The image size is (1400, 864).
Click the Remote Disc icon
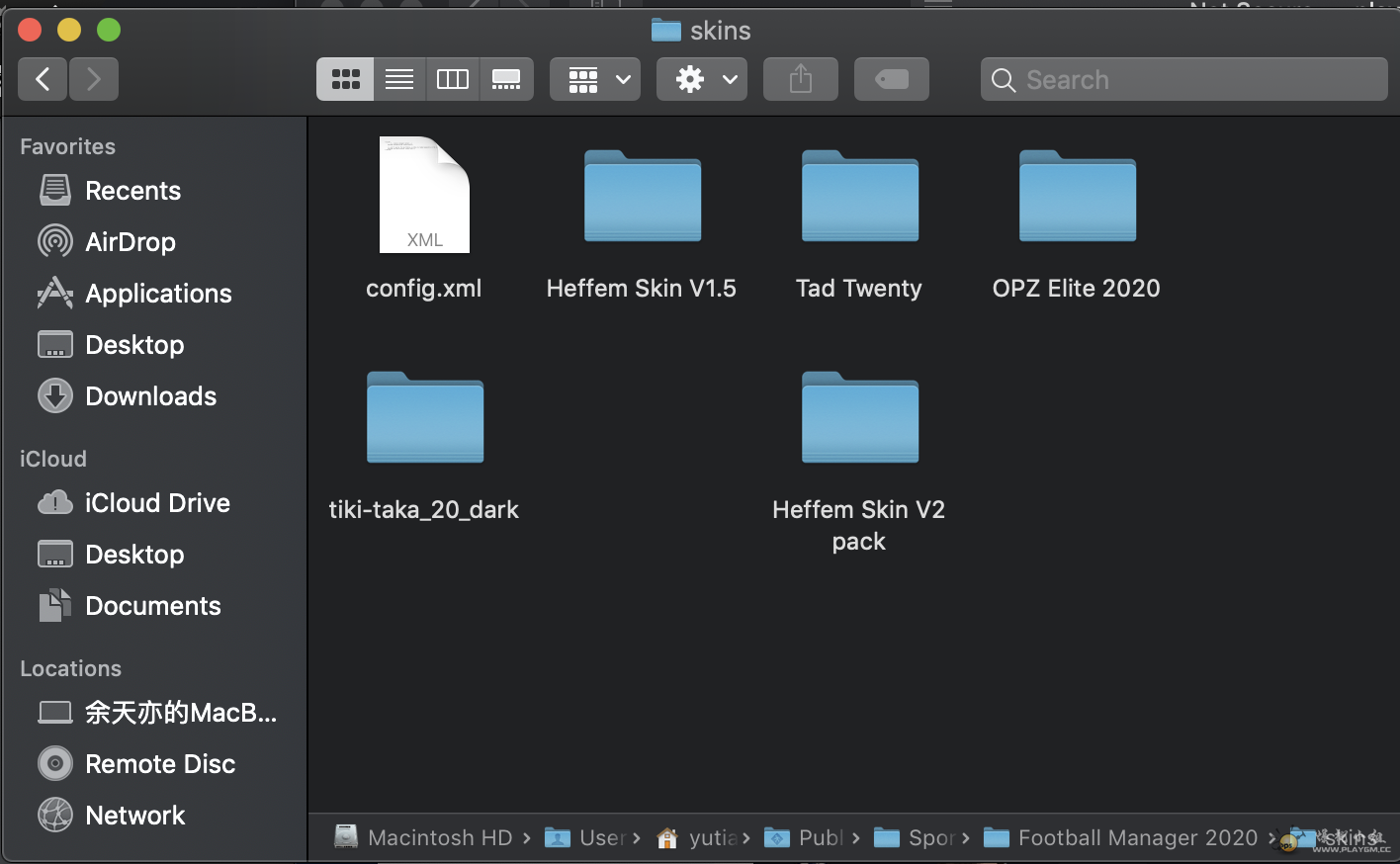click(x=55, y=763)
